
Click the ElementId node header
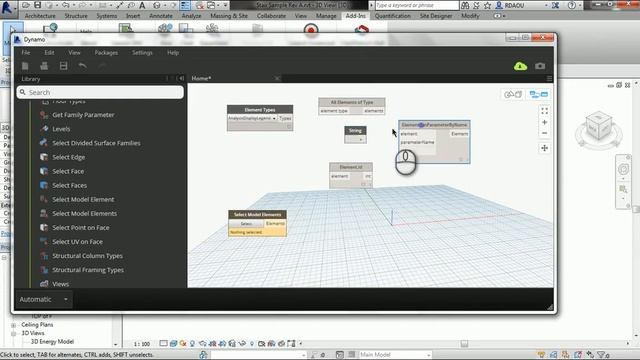[351, 167]
